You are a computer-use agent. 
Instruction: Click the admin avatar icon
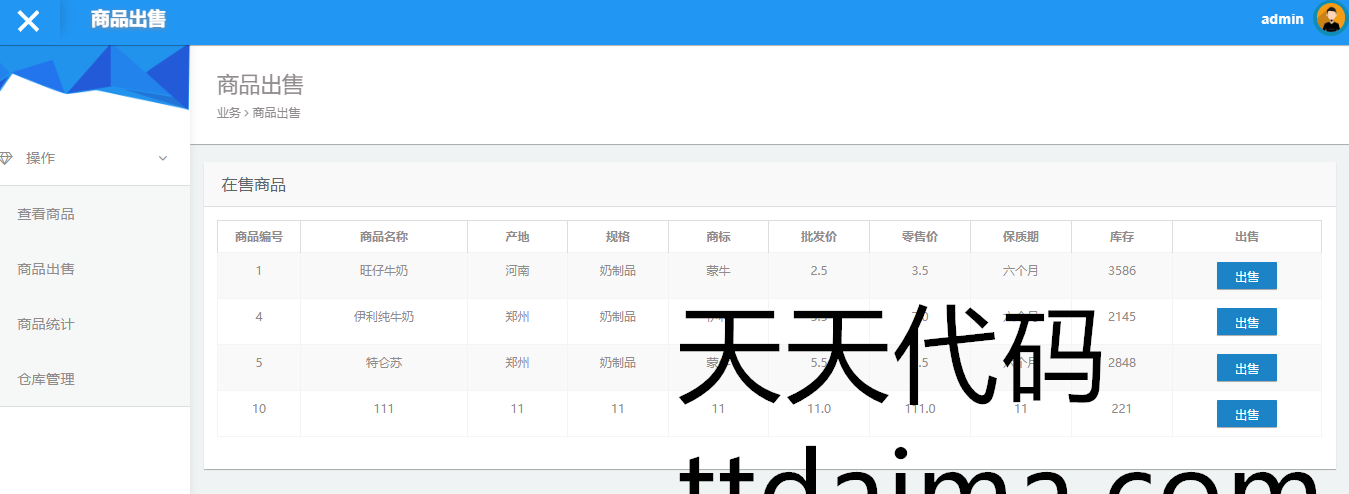1330,18
